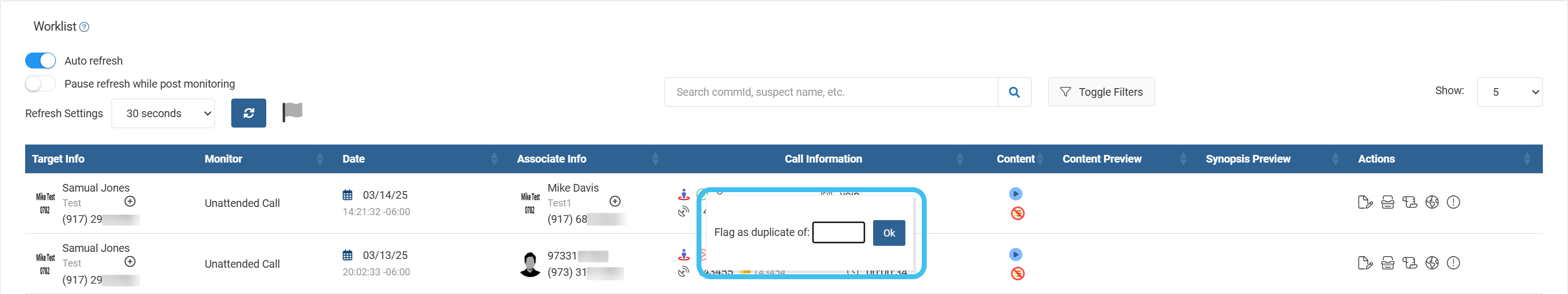Focus the Flag as duplicate of field
This screenshot has width=1568, height=294.
(x=838, y=232)
